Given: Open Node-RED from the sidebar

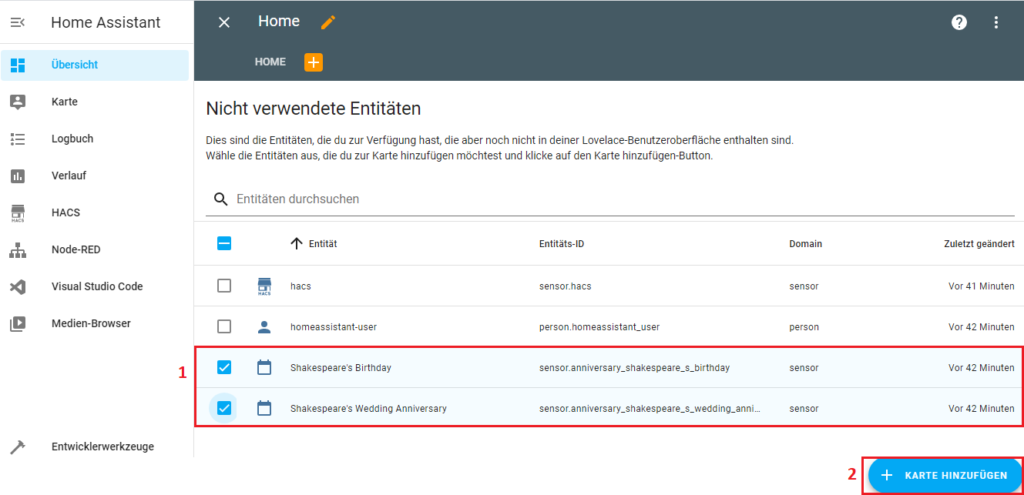Looking at the screenshot, I should pyautogui.click(x=75, y=250).
